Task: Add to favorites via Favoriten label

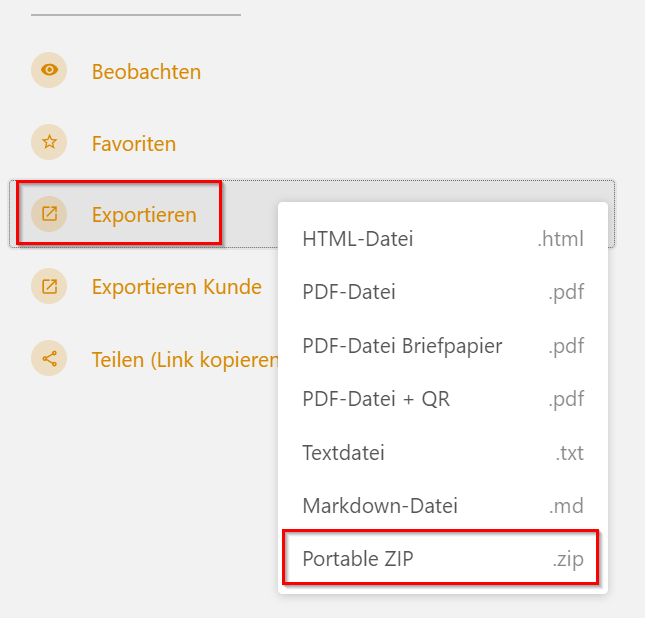Action: [134, 144]
